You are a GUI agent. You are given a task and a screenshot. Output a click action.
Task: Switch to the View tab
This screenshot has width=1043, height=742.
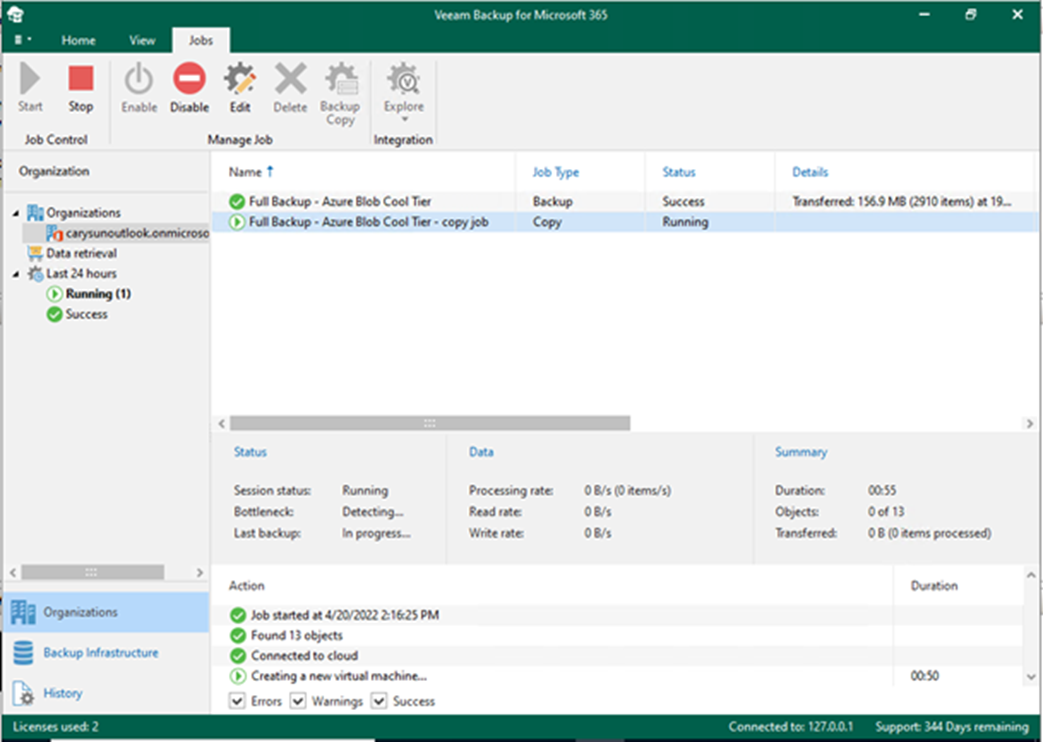[x=142, y=40]
